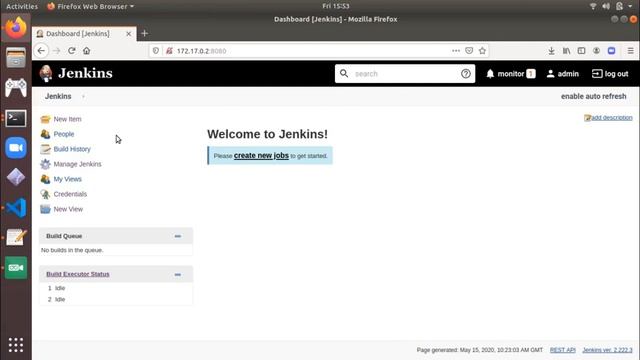Image resolution: width=640 pixels, height=360 pixels.
Task: Open the My Views link
Action: 67,179
